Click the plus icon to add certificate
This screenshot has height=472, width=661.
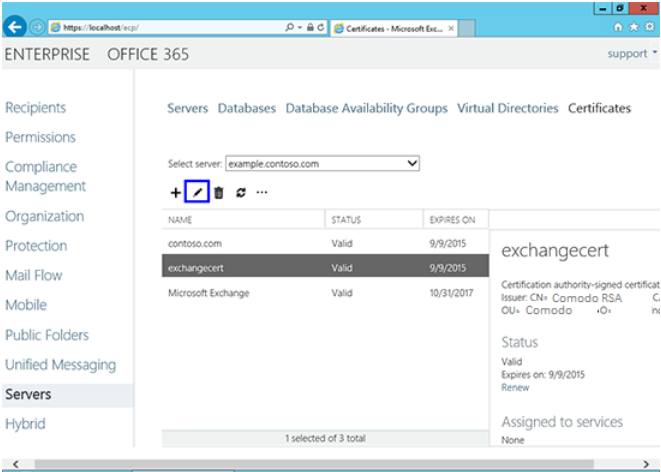[175, 193]
